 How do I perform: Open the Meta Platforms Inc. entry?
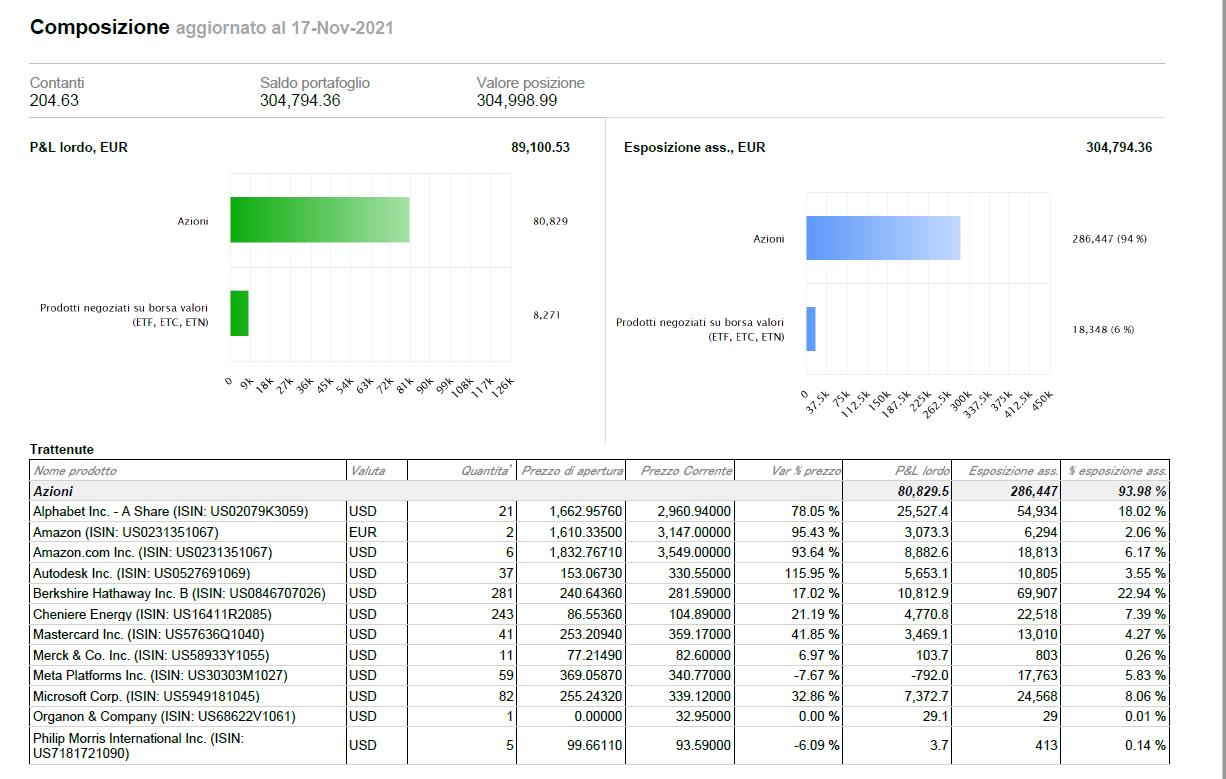(160, 675)
